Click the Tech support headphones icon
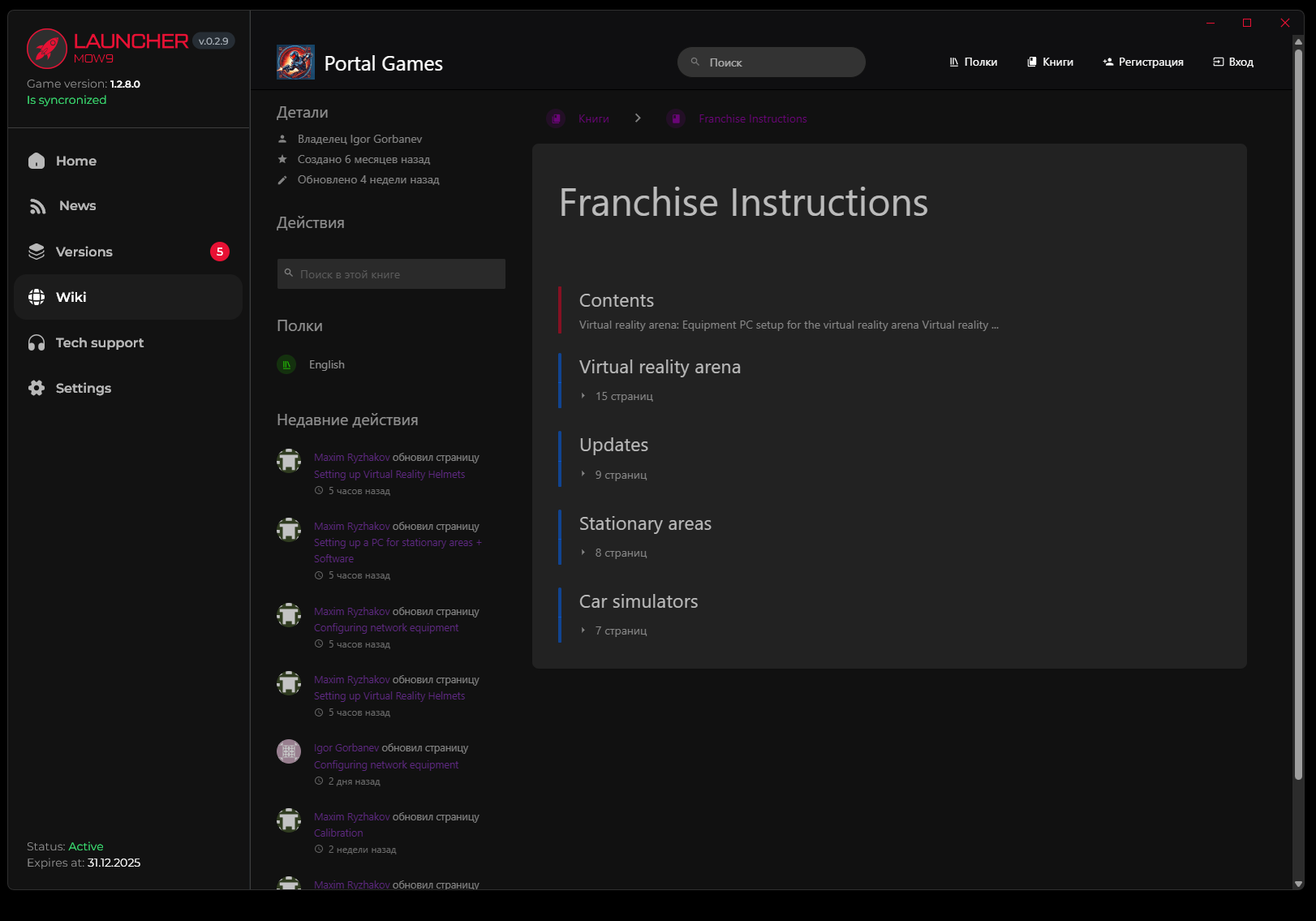The width and height of the screenshot is (1316, 921). (x=37, y=342)
